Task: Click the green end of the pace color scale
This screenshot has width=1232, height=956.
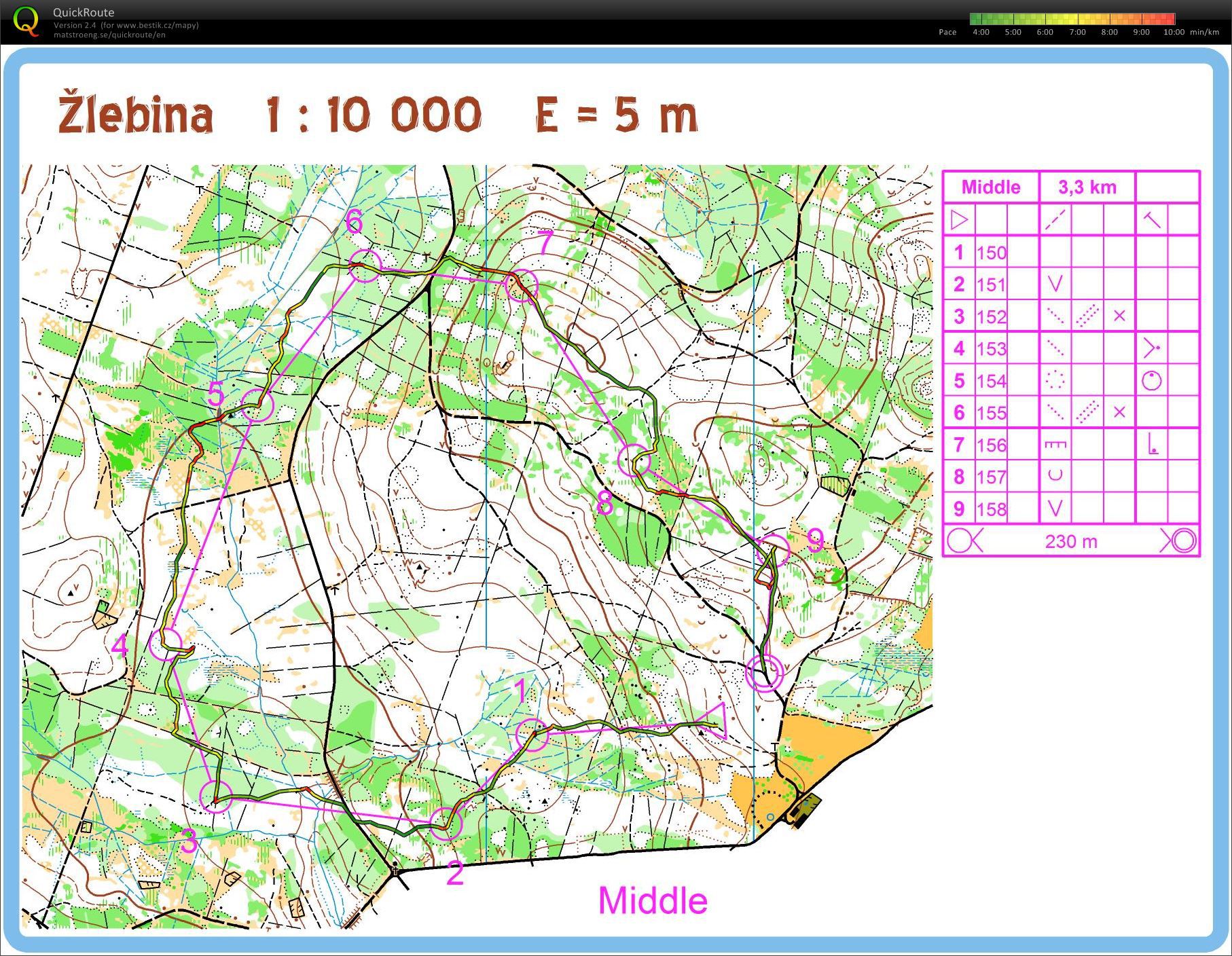Action: (975, 19)
